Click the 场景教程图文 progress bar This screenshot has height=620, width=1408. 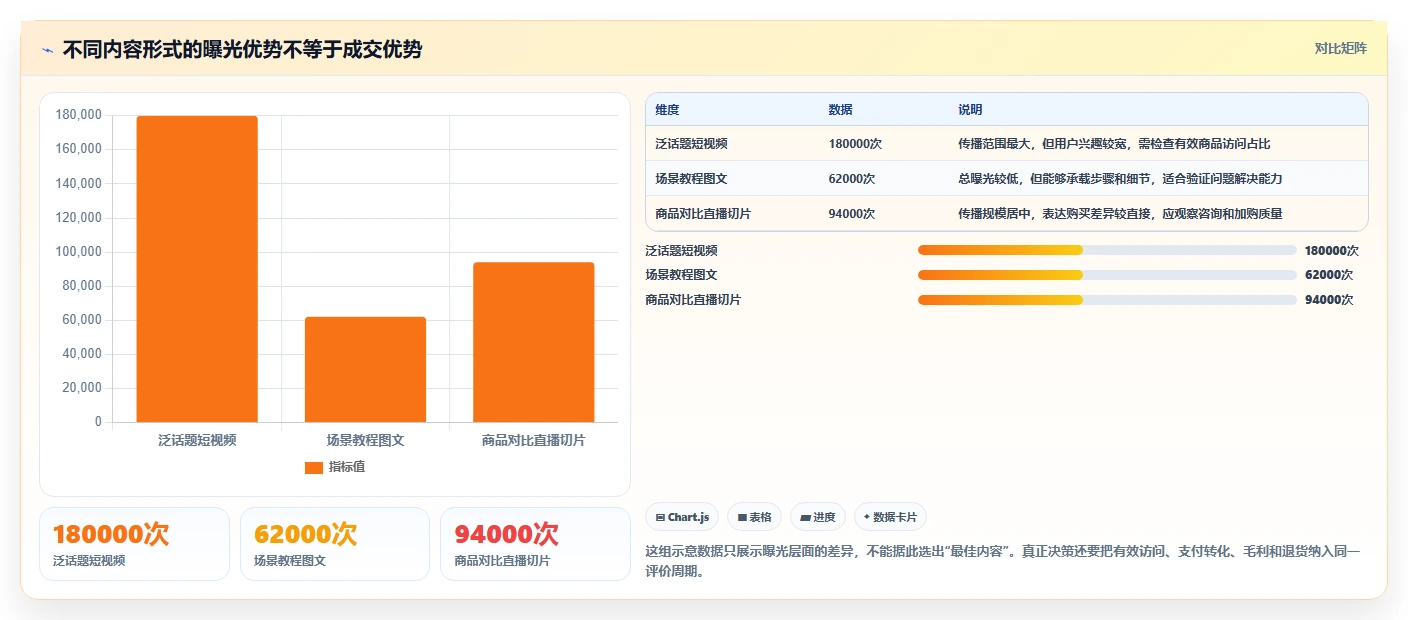(1107, 275)
